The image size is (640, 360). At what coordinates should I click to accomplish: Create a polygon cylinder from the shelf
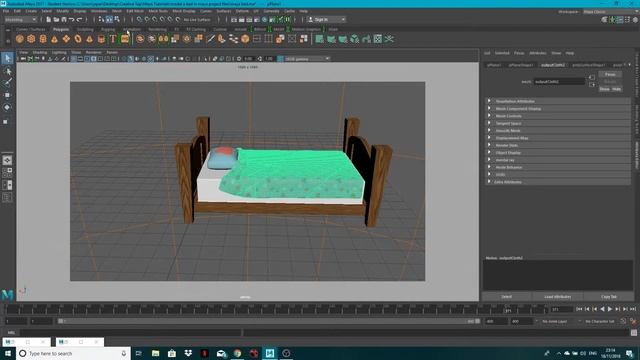[x=43, y=39]
